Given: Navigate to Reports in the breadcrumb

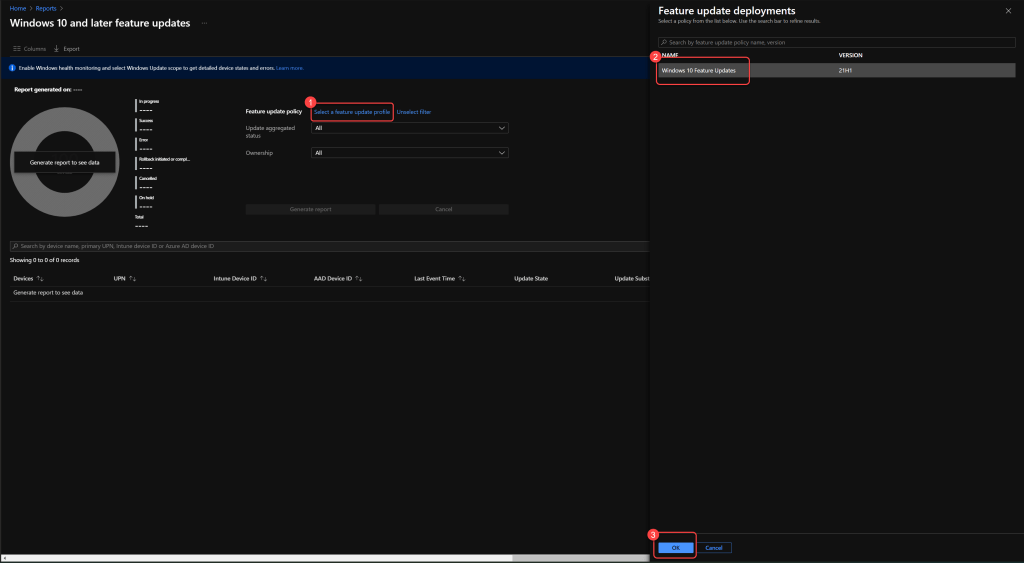Looking at the screenshot, I should [46, 8].
